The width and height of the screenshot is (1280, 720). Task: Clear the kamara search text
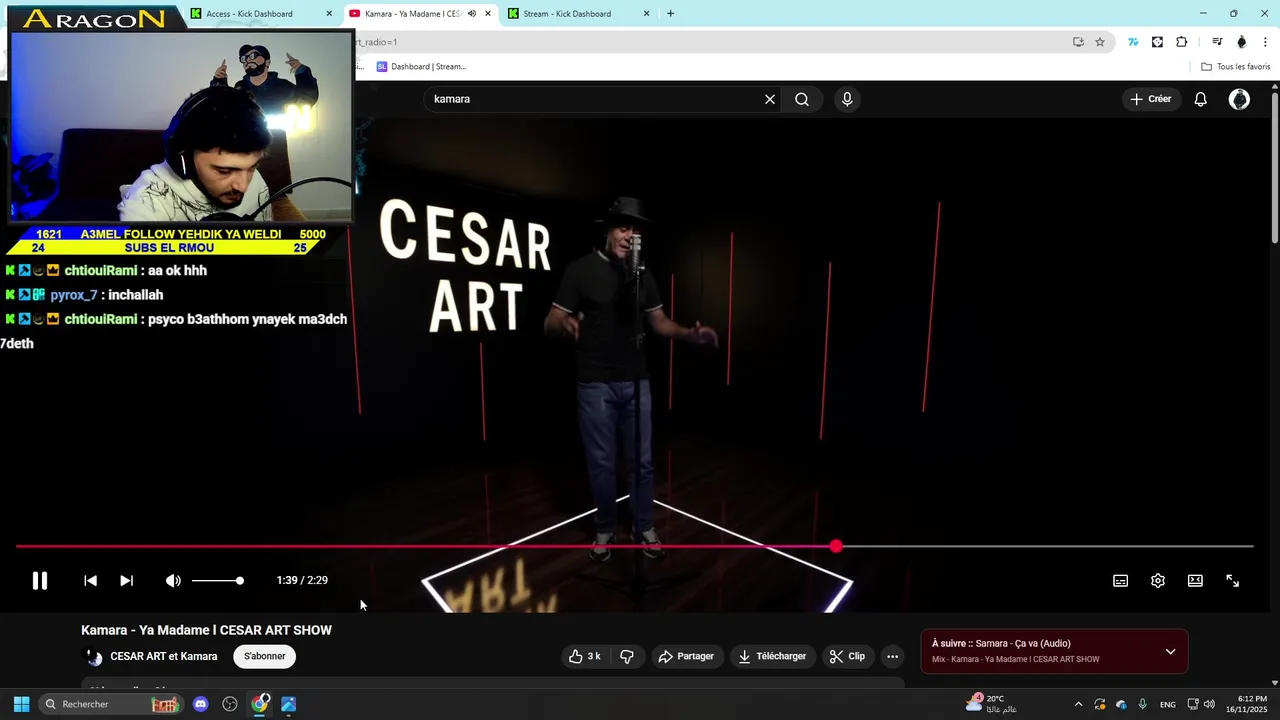point(770,99)
